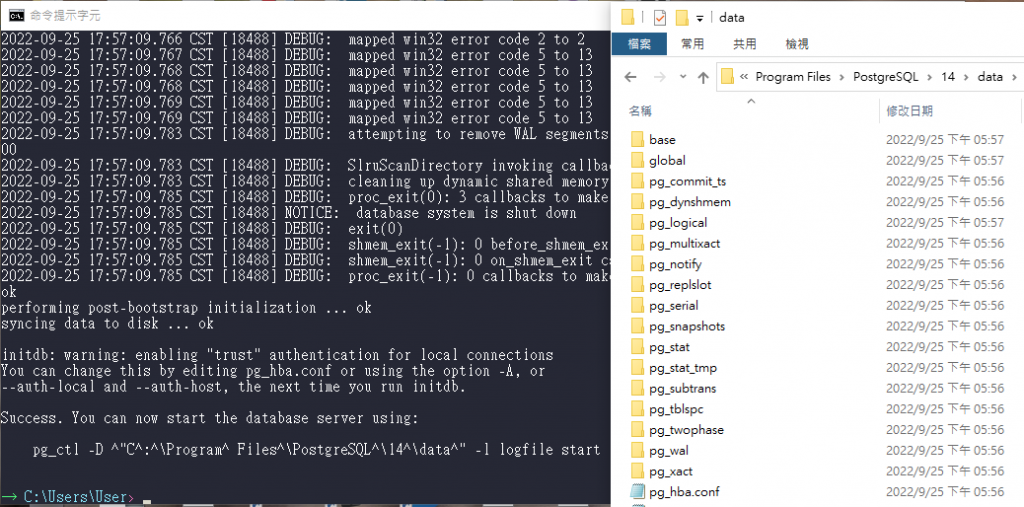Select the pg_stat_tmp folder icon
The height and width of the screenshot is (507, 1024).
click(638, 367)
